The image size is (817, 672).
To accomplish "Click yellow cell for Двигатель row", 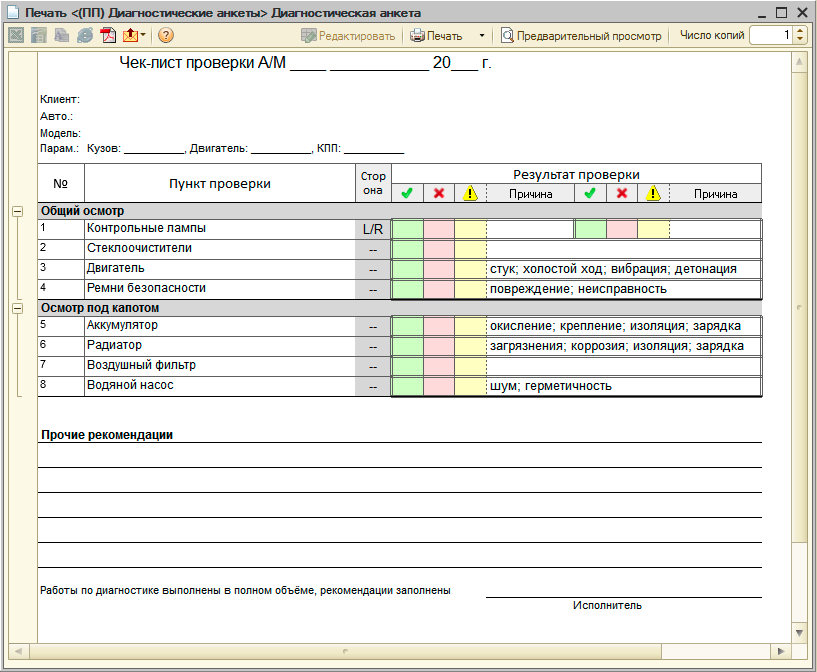I will click(471, 269).
